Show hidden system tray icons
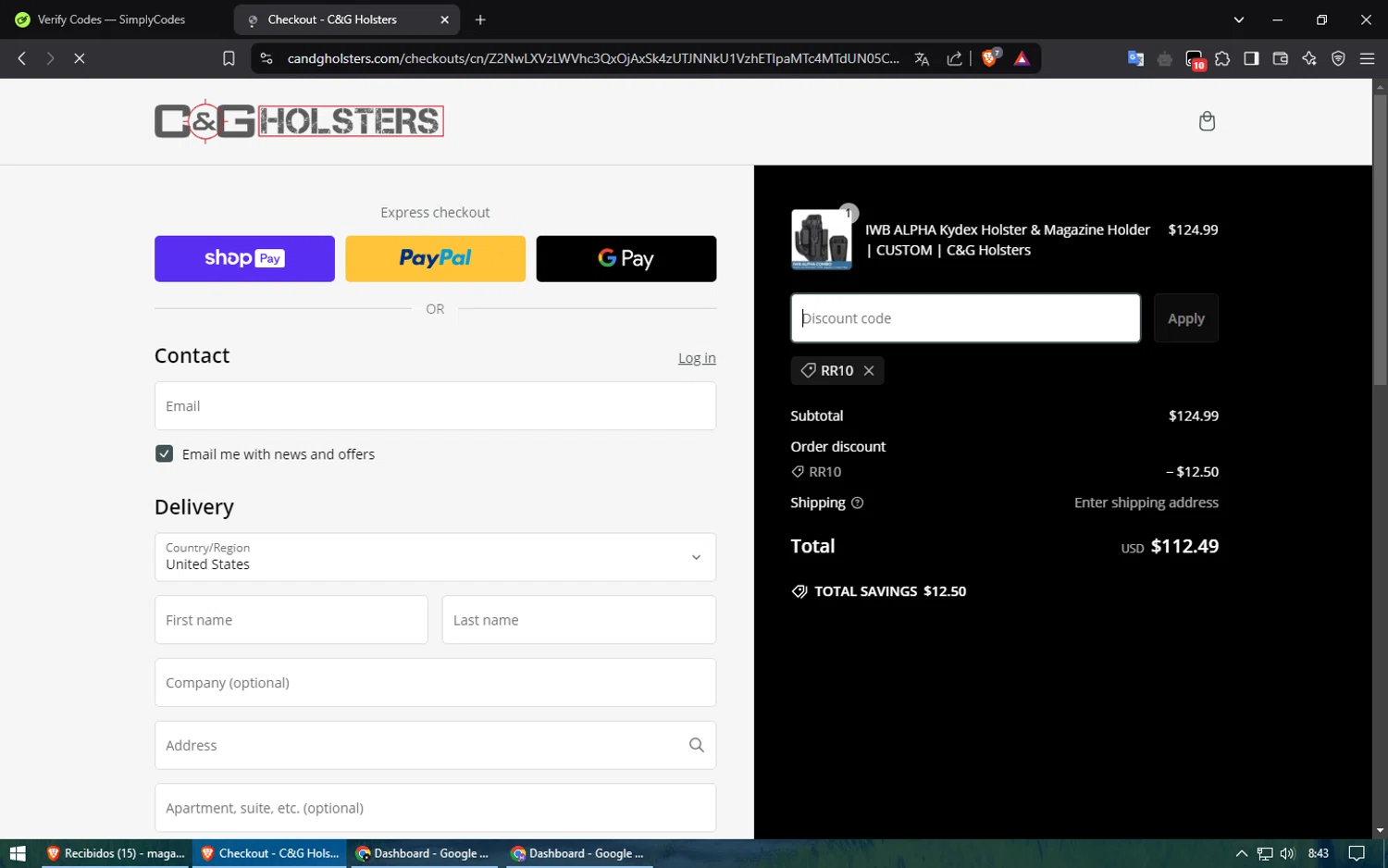Viewport: 1388px width, 868px height. [1242, 853]
